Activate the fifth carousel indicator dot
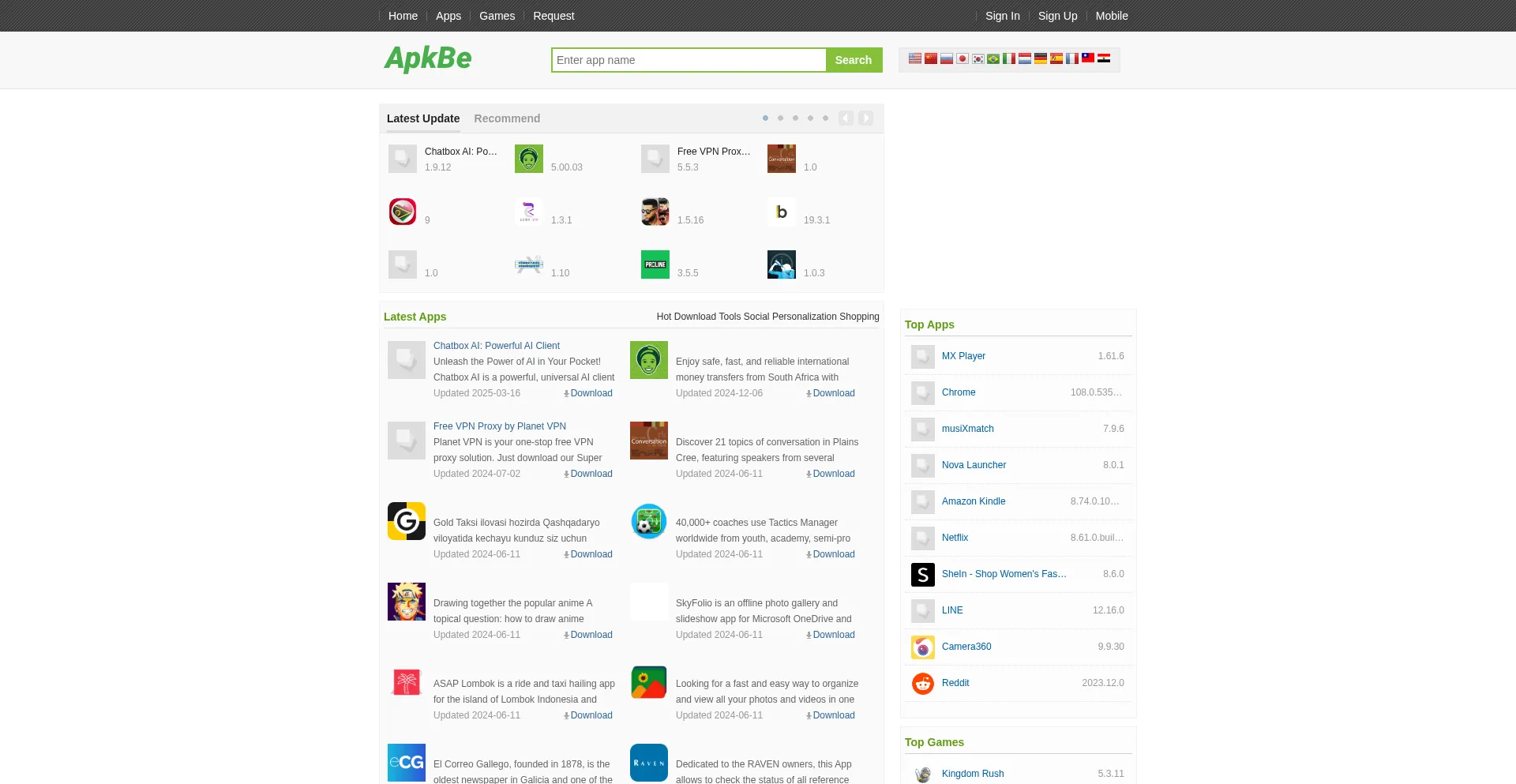This screenshot has height=784, width=1516. (x=825, y=118)
